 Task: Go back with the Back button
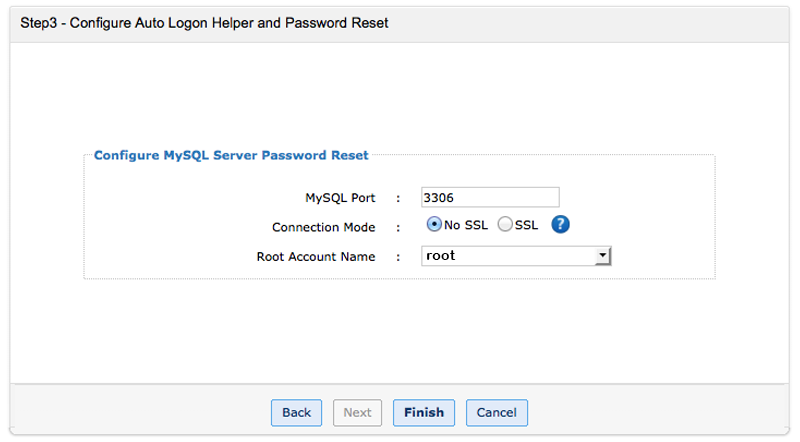[296, 412]
